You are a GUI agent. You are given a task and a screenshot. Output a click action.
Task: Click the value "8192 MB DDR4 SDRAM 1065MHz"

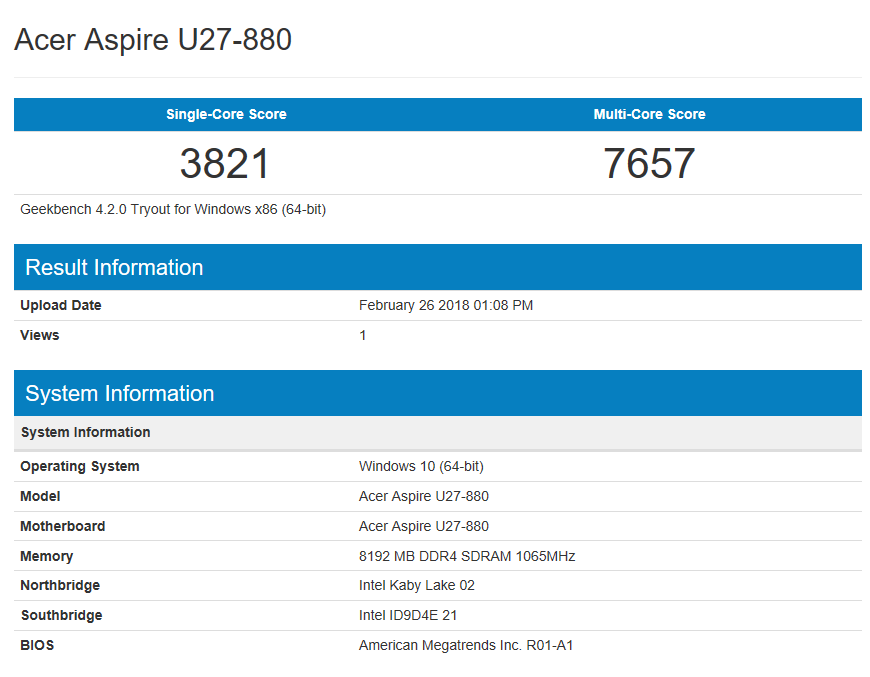(x=467, y=556)
